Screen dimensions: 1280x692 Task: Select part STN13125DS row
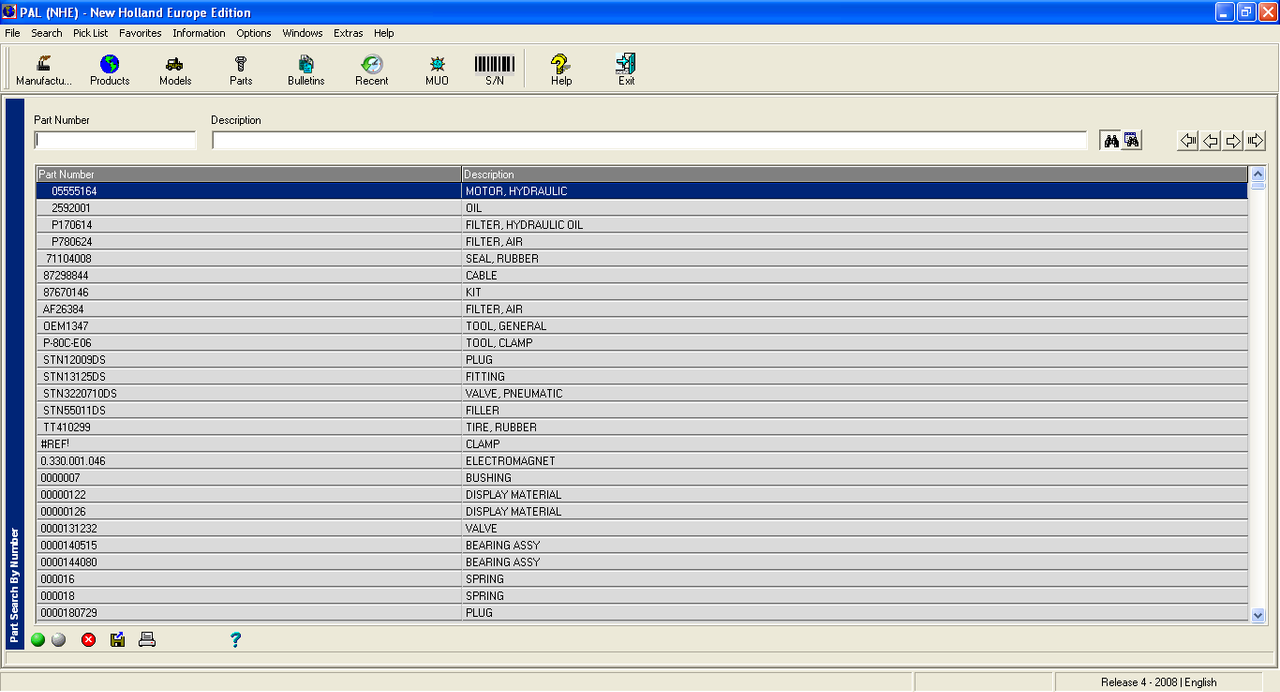coord(642,377)
